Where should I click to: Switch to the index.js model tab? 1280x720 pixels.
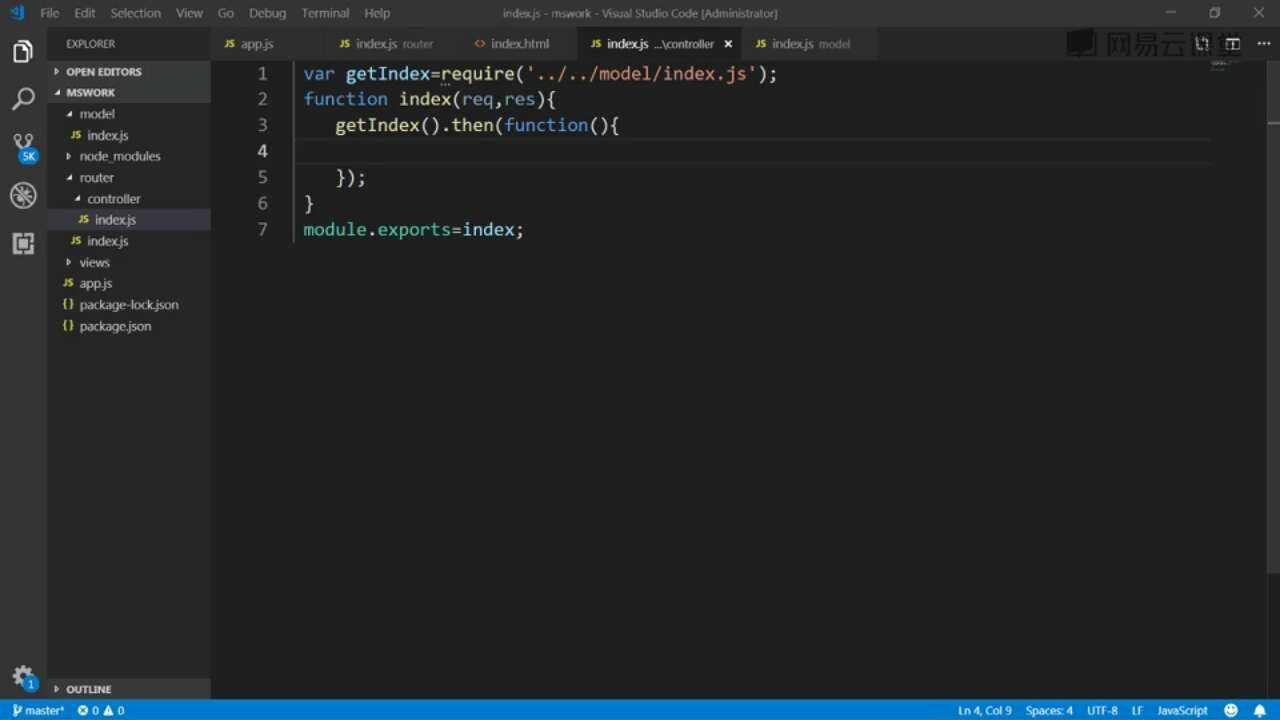tap(811, 44)
